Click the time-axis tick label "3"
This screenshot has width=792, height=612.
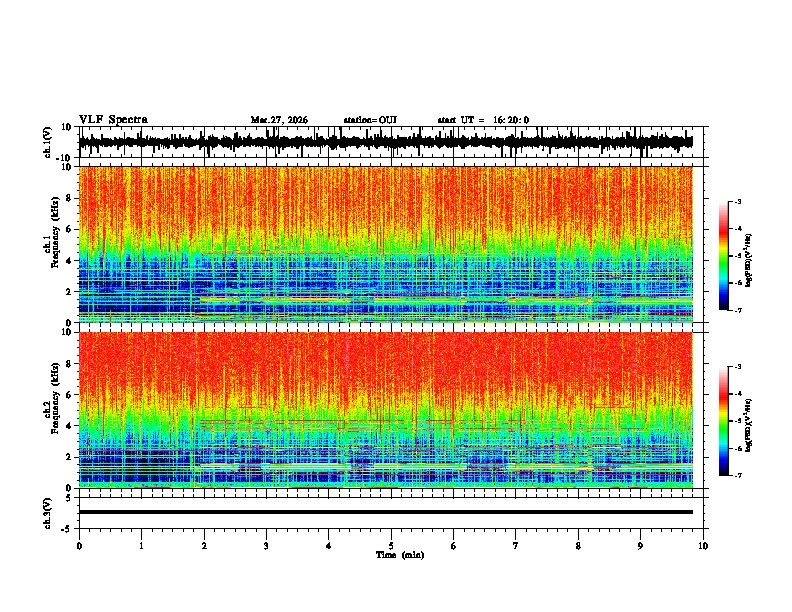click(x=266, y=546)
